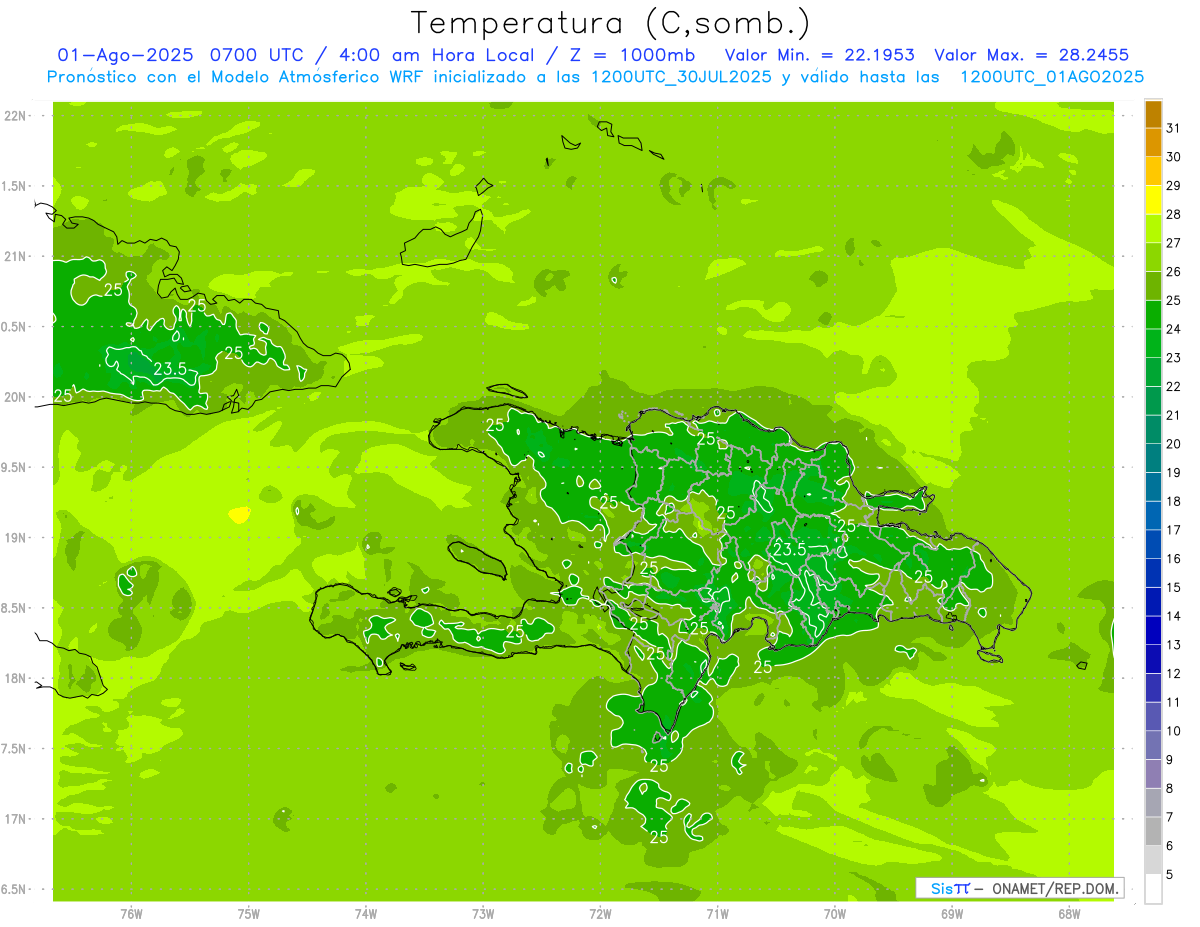1200x927 pixels.
Task: Click legend value '12'
Action: (x=1173, y=674)
